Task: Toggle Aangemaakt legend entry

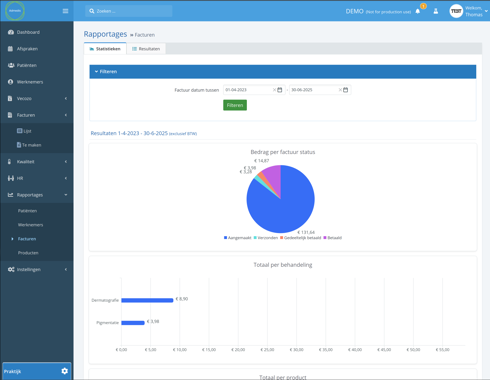Action: pos(237,238)
